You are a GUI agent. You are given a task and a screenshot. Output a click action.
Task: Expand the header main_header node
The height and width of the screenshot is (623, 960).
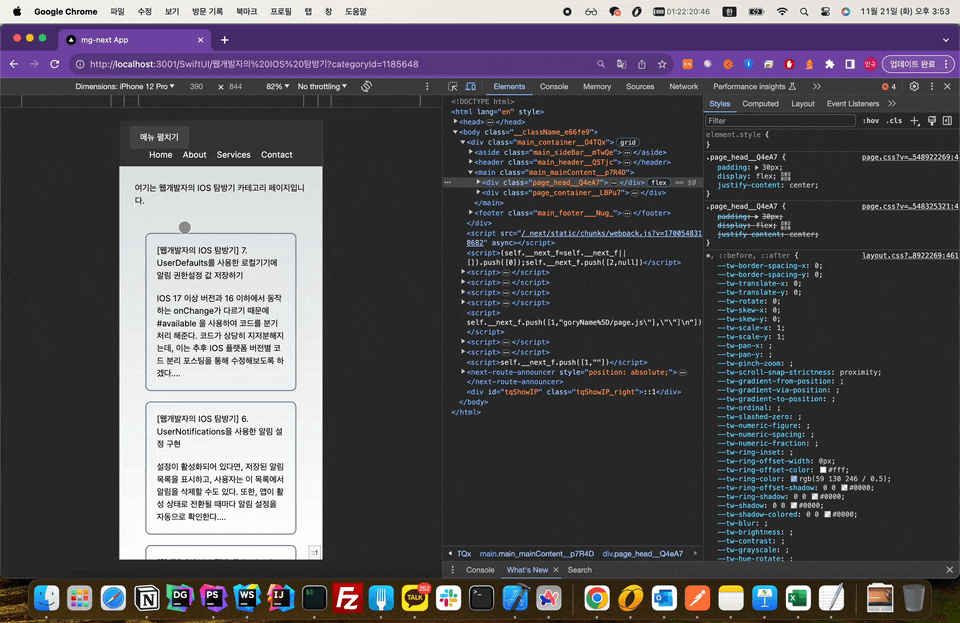click(470, 162)
